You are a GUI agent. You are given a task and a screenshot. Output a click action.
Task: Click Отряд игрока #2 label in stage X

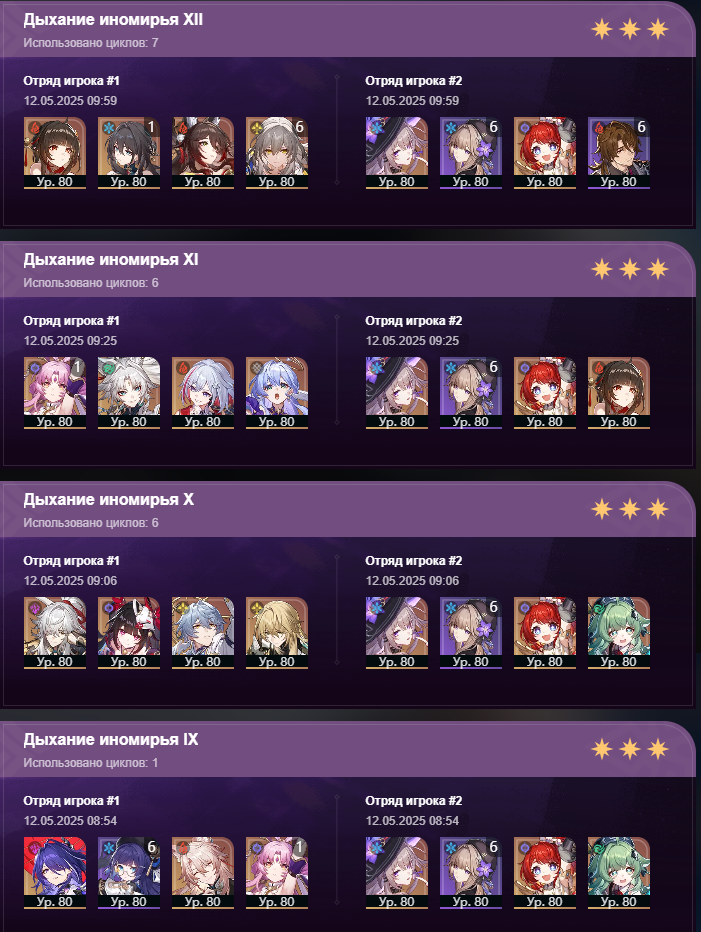[x=414, y=561]
